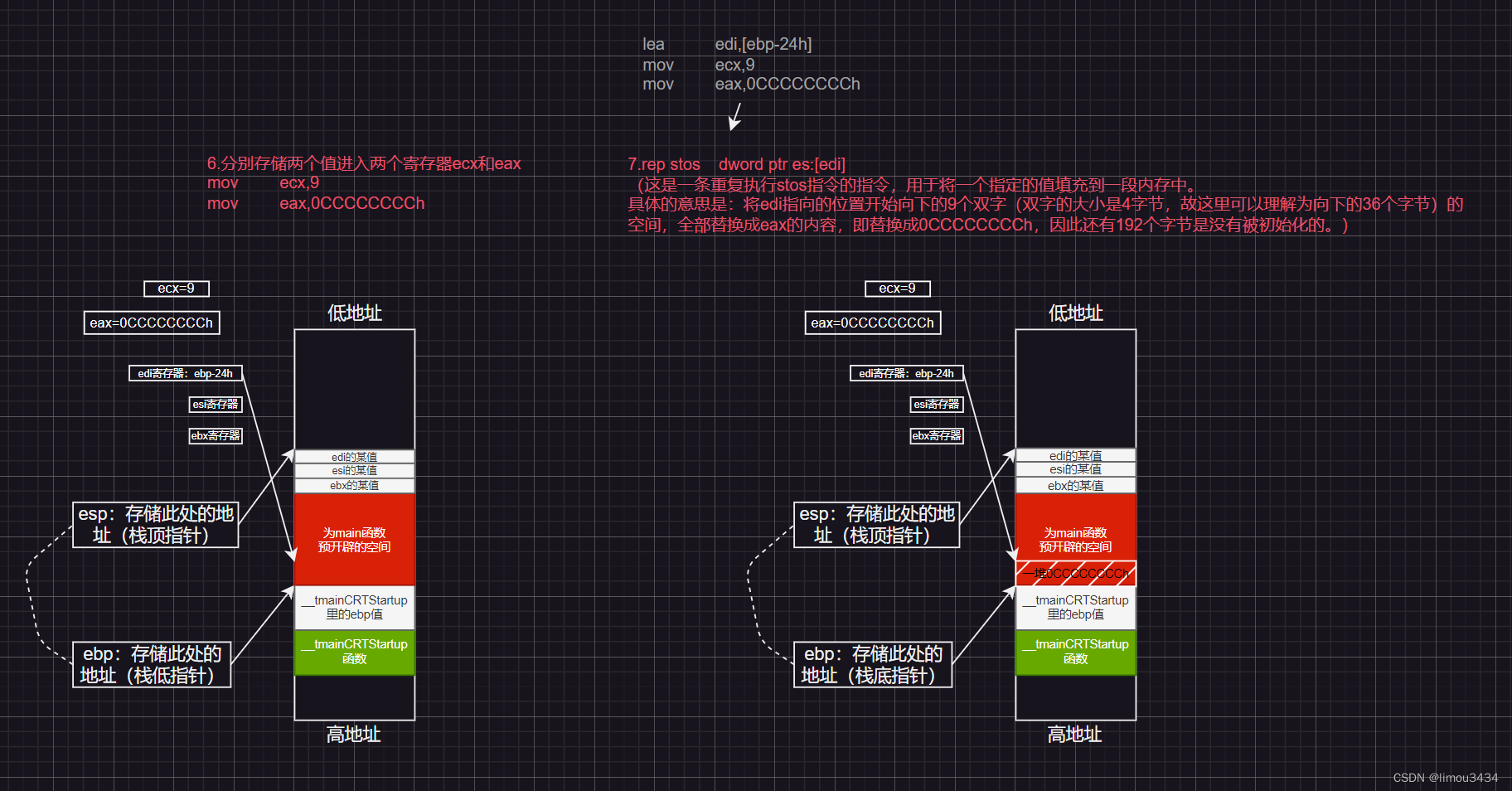The width and height of the screenshot is (1512, 791).
Task: Select '__tmainCRTStartup里的ebp值' cell in step 7 diagram
Action: click(x=1076, y=608)
